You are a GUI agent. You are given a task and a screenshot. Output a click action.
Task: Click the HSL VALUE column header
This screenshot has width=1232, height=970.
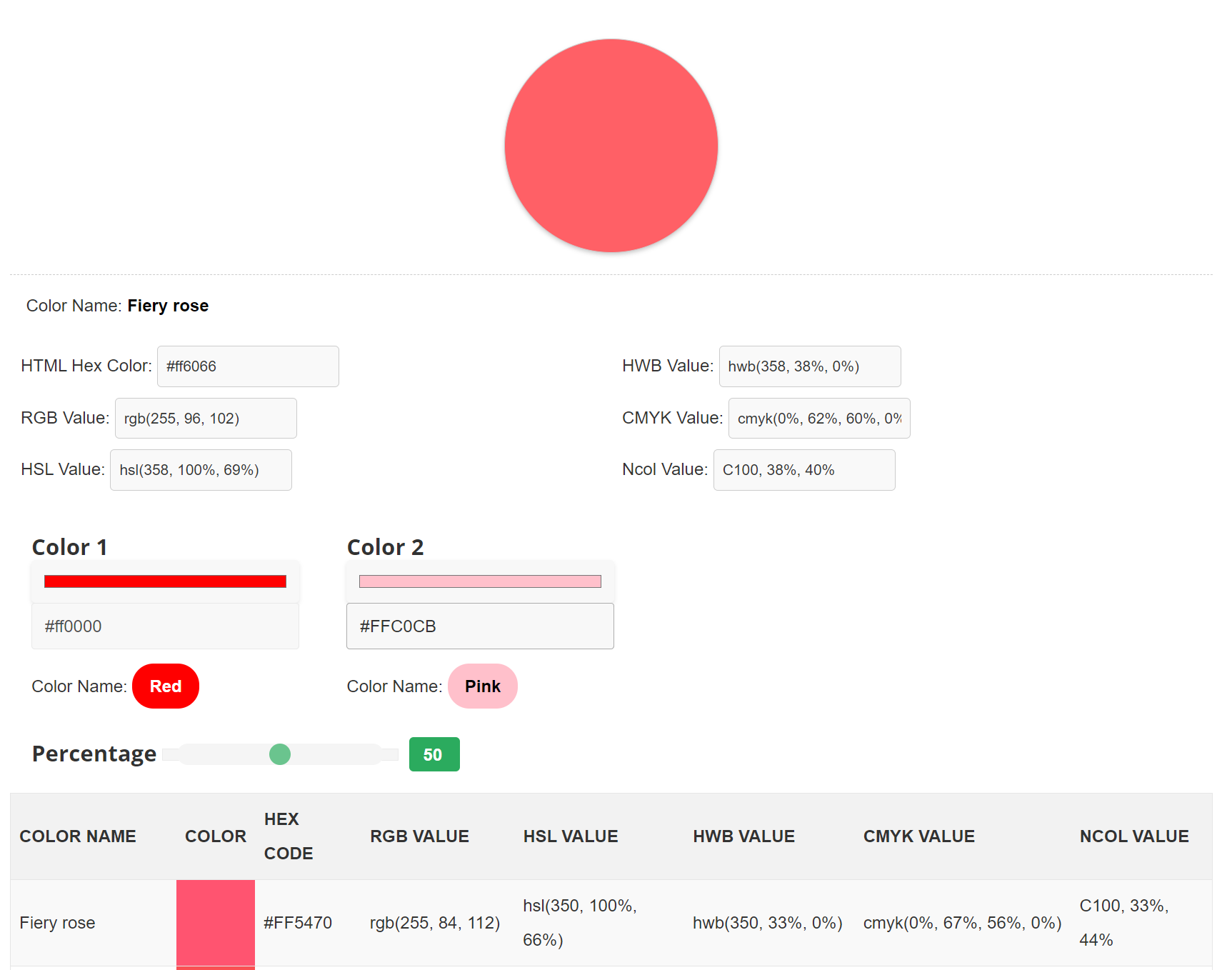click(571, 836)
